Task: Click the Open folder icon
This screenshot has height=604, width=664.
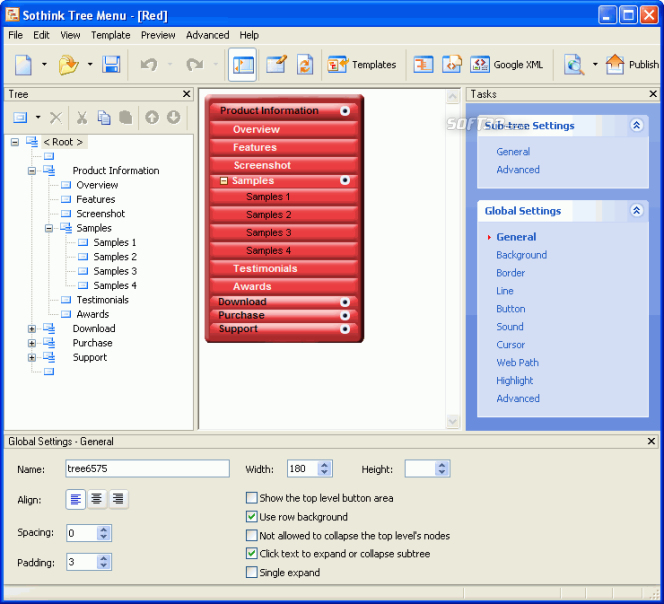Action: [69, 65]
